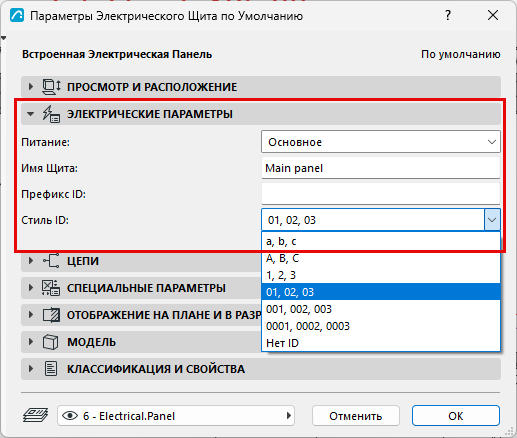Open the Питание dropdown showing Основное

coord(381,142)
